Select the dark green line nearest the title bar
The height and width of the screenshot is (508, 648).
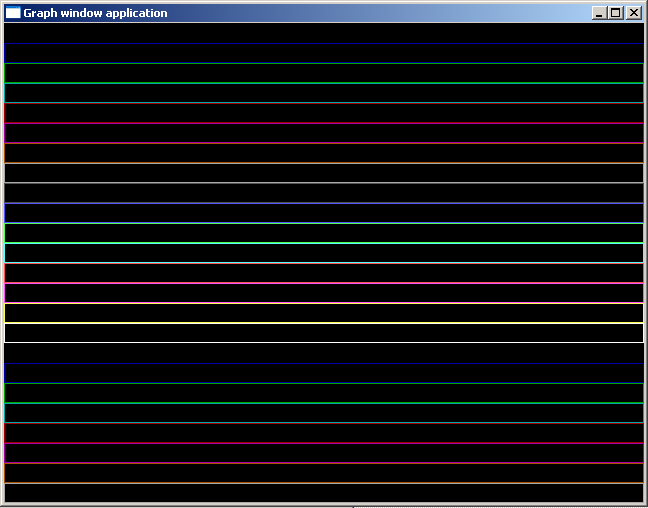coord(324,83)
